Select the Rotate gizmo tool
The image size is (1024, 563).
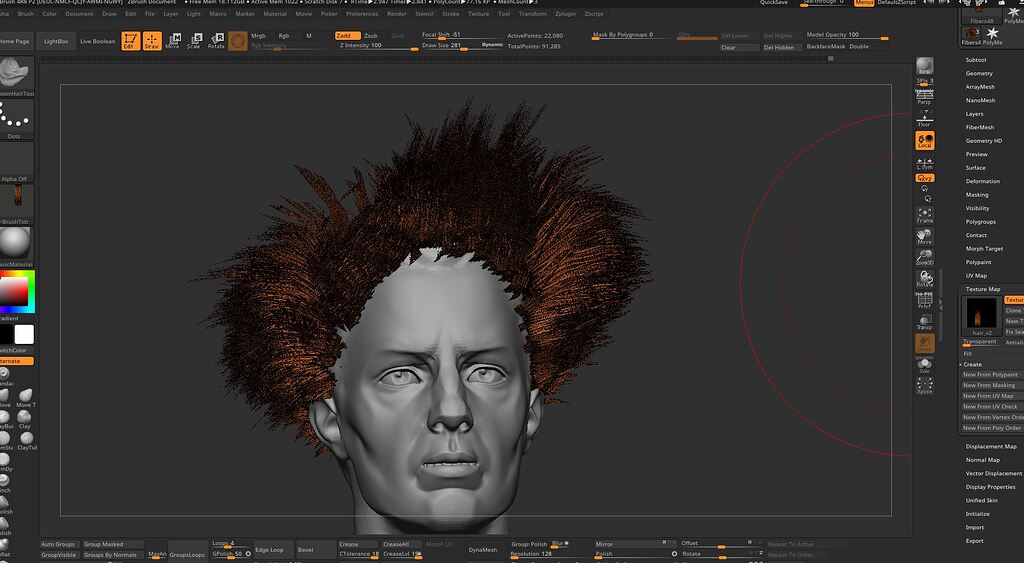point(216,41)
